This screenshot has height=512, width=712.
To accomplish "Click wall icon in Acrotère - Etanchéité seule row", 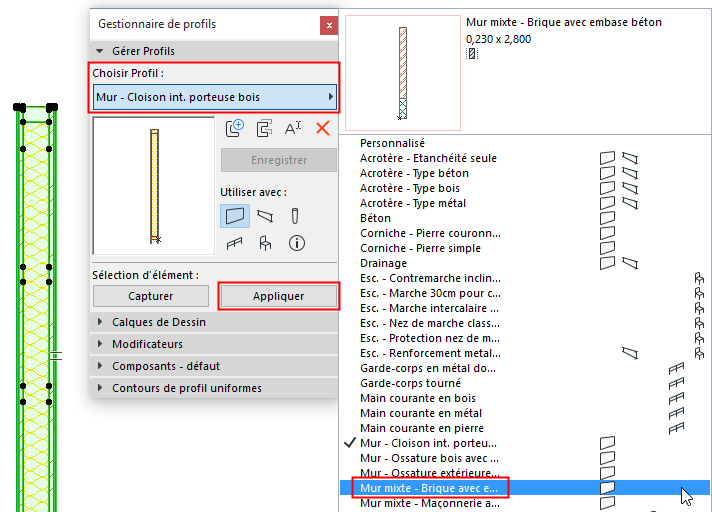I will [608, 158].
